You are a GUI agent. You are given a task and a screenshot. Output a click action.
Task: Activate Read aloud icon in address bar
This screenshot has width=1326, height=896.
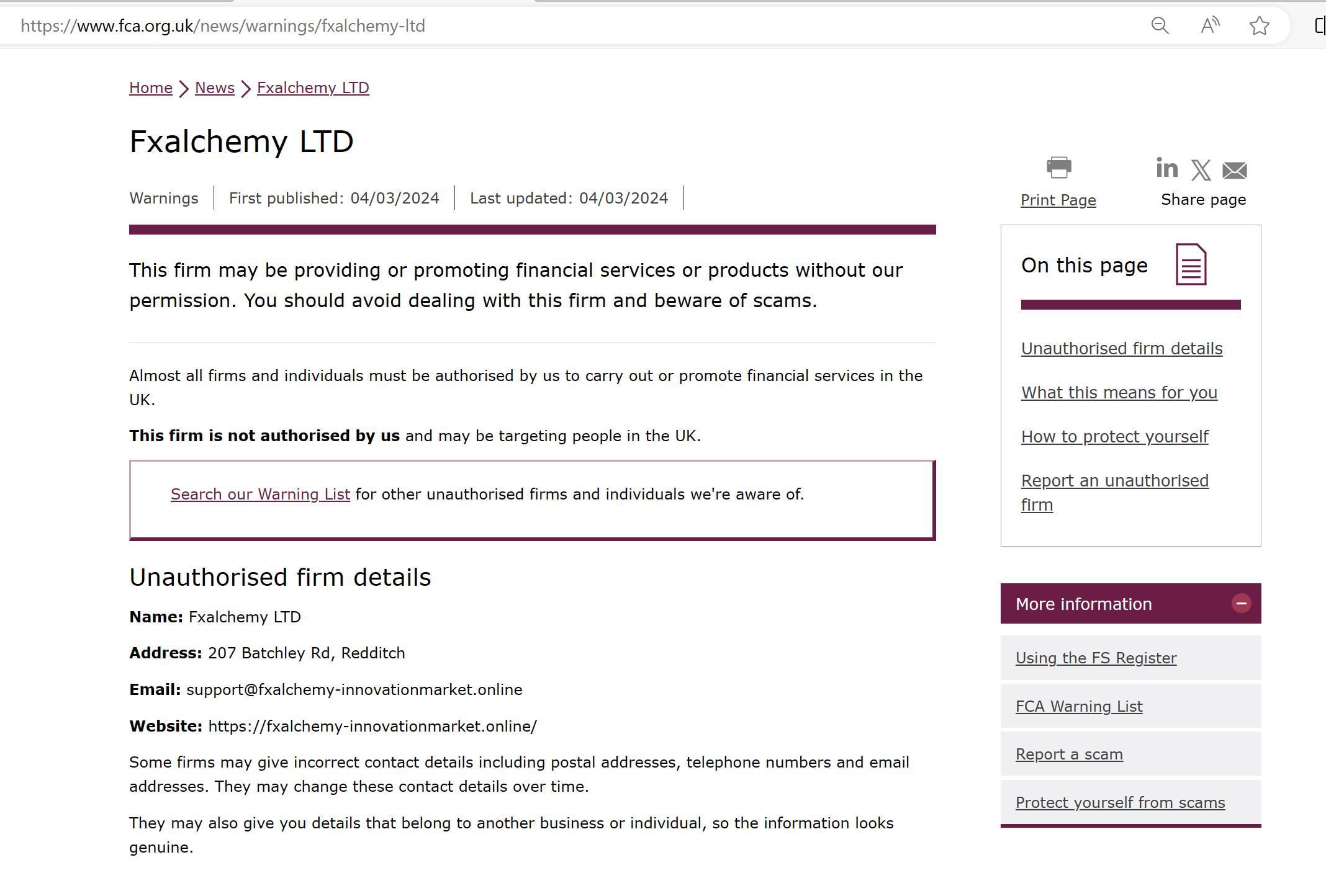tap(1209, 25)
